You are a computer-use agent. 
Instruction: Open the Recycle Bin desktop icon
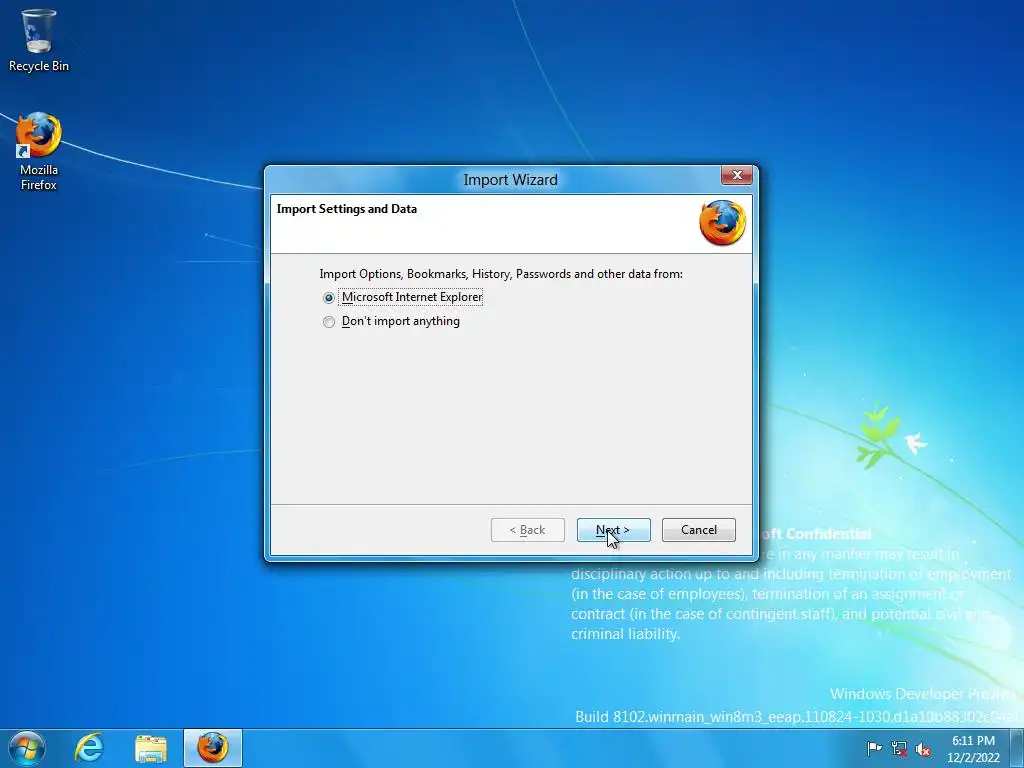pyautogui.click(x=39, y=40)
